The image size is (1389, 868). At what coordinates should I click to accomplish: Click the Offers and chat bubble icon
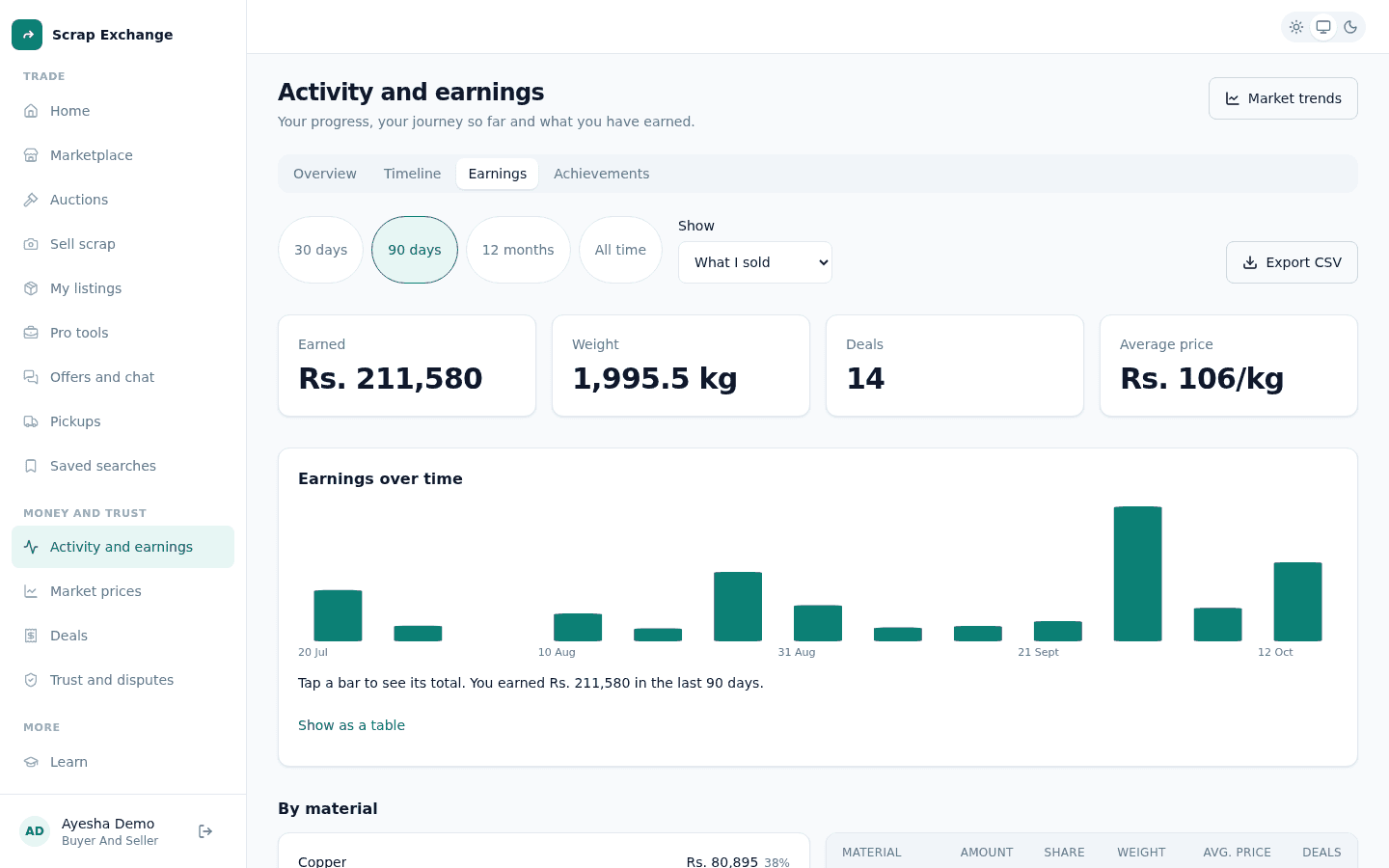click(31, 377)
